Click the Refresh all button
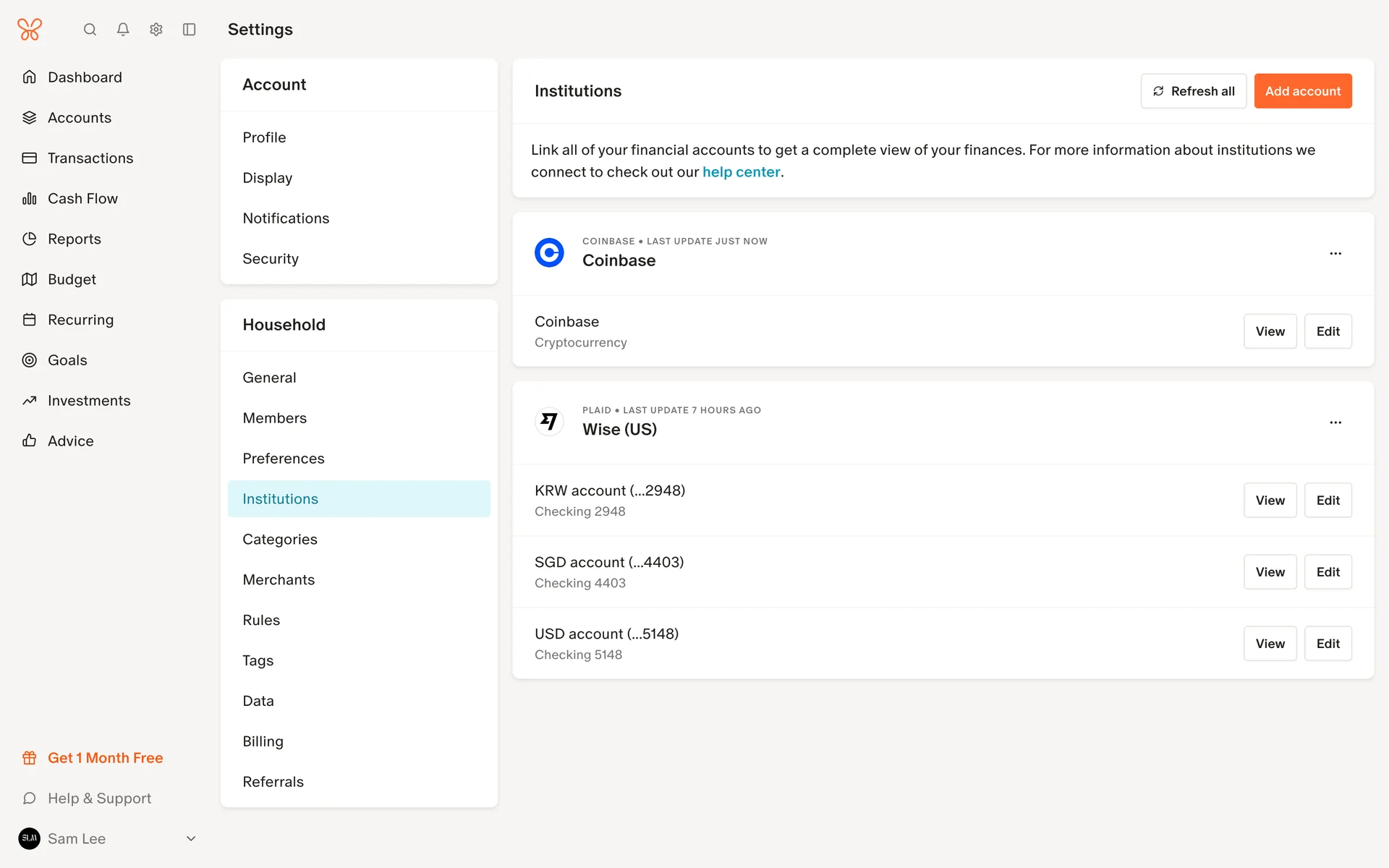1389x868 pixels. click(1194, 91)
